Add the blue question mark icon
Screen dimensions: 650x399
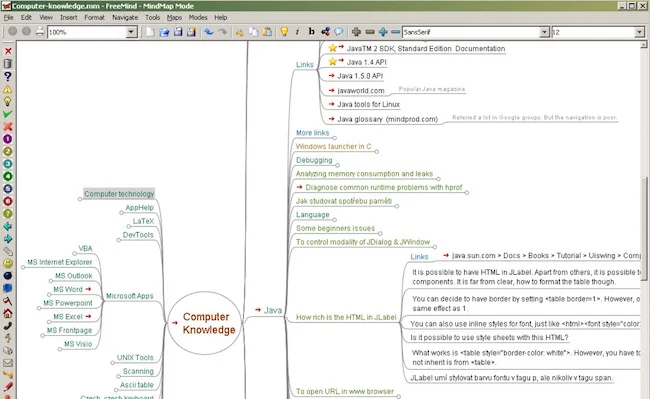[7, 76]
